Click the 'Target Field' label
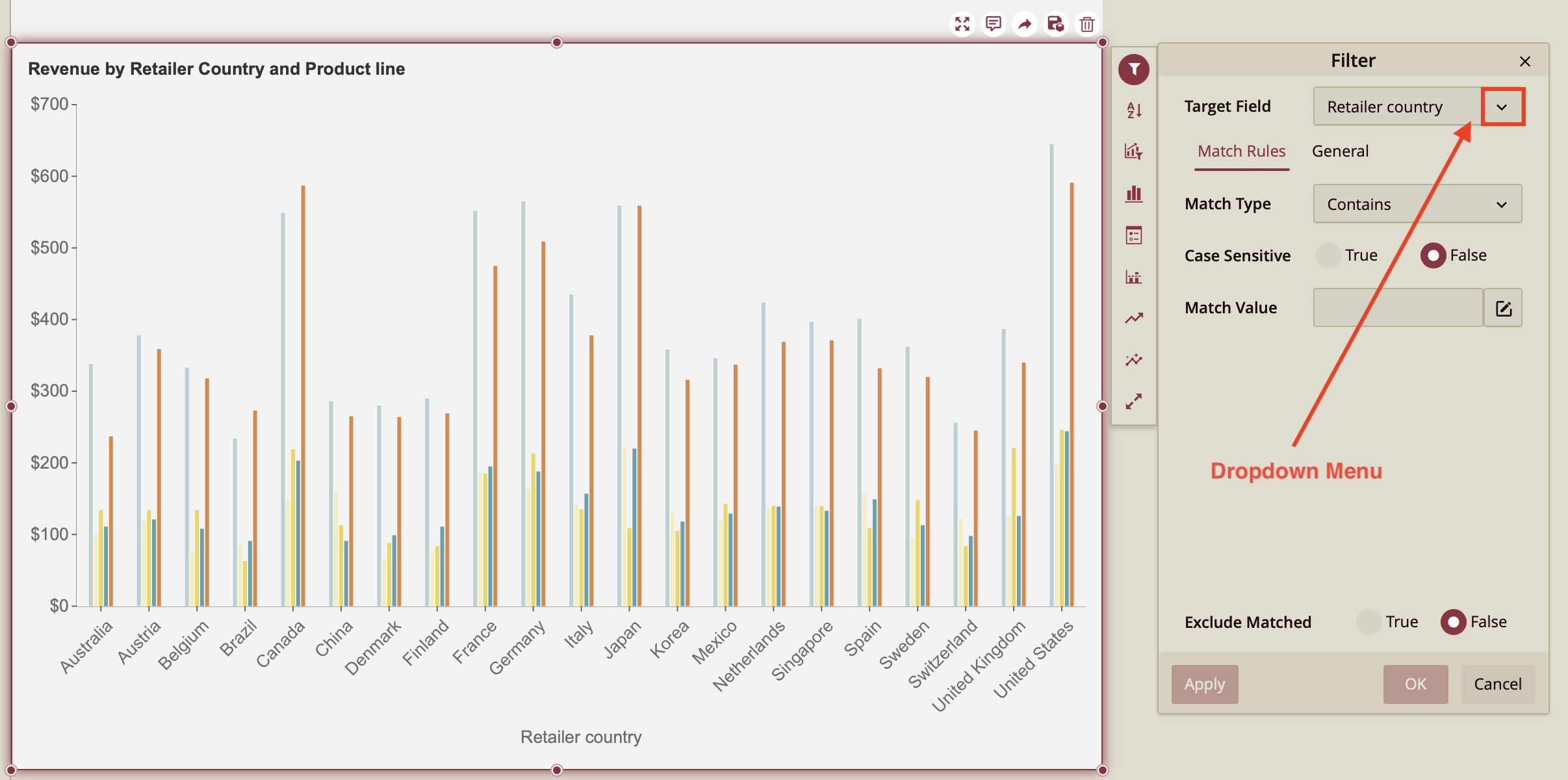This screenshot has height=780, width=1568. [x=1227, y=107]
